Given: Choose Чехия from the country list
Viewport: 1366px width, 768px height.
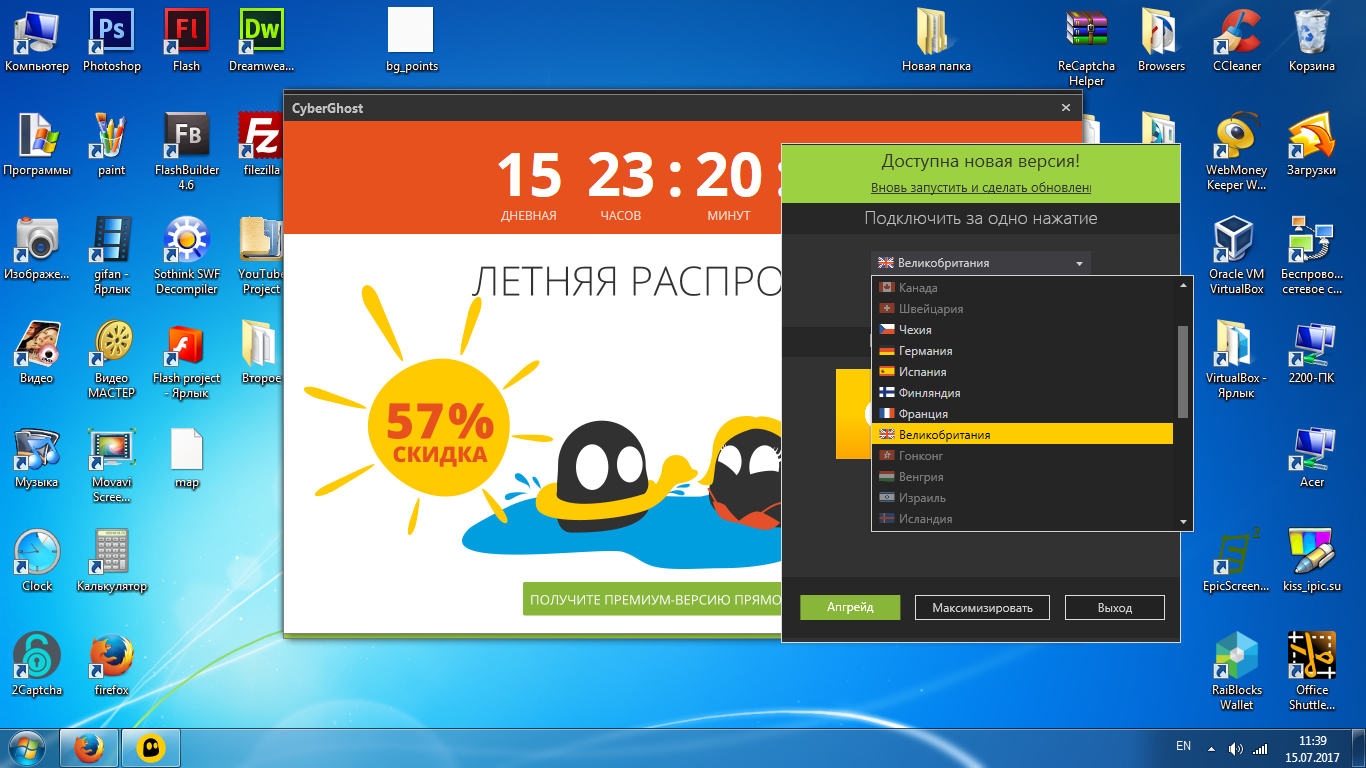Looking at the screenshot, I should 1022,330.
